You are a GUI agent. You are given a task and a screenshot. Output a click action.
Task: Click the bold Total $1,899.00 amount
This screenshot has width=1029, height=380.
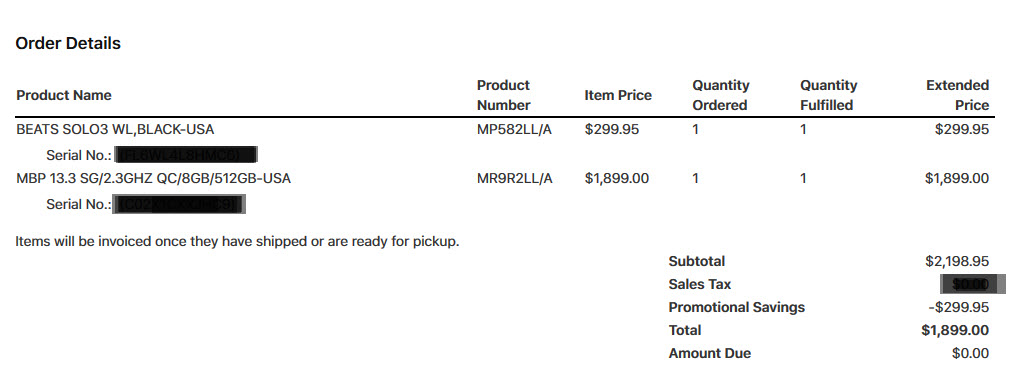click(955, 330)
